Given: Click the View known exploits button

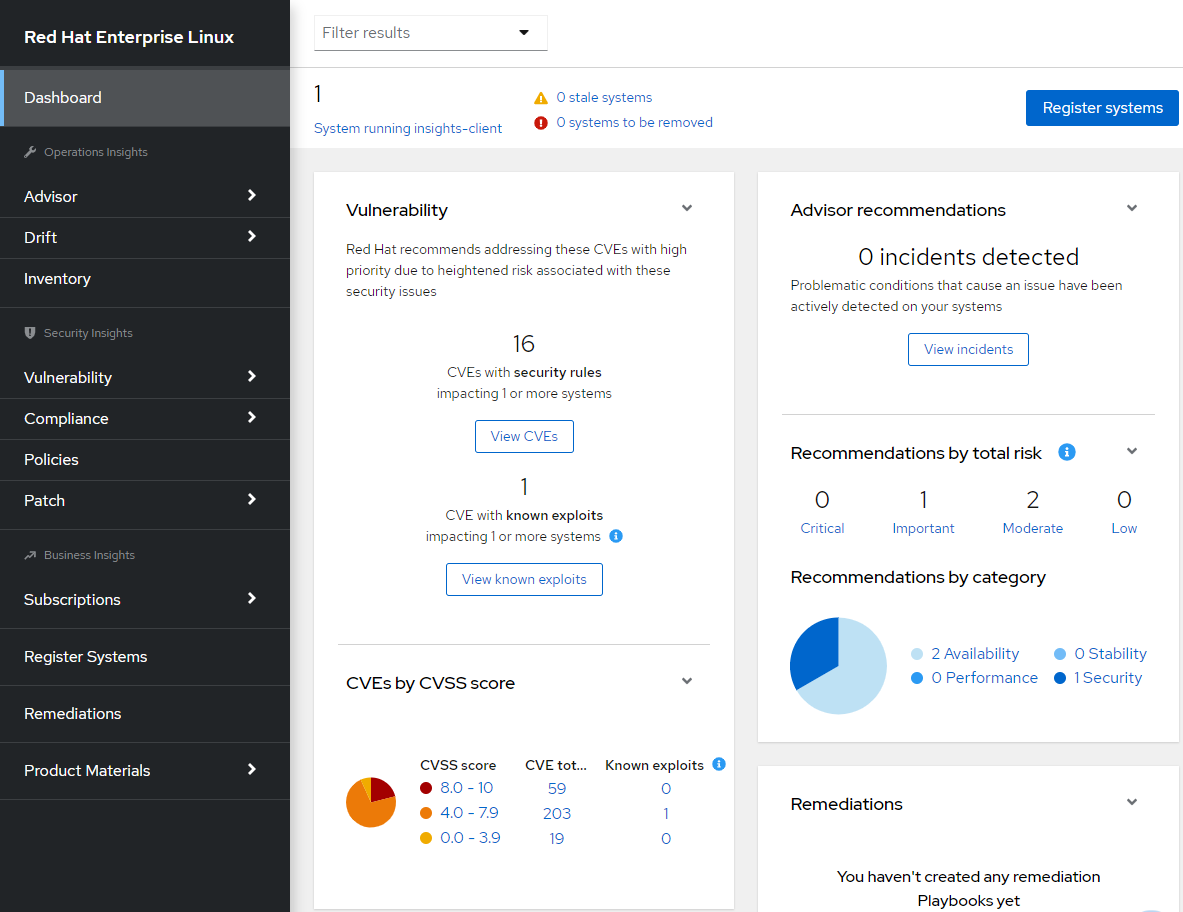Looking at the screenshot, I should pyautogui.click(x=524, y=579).
